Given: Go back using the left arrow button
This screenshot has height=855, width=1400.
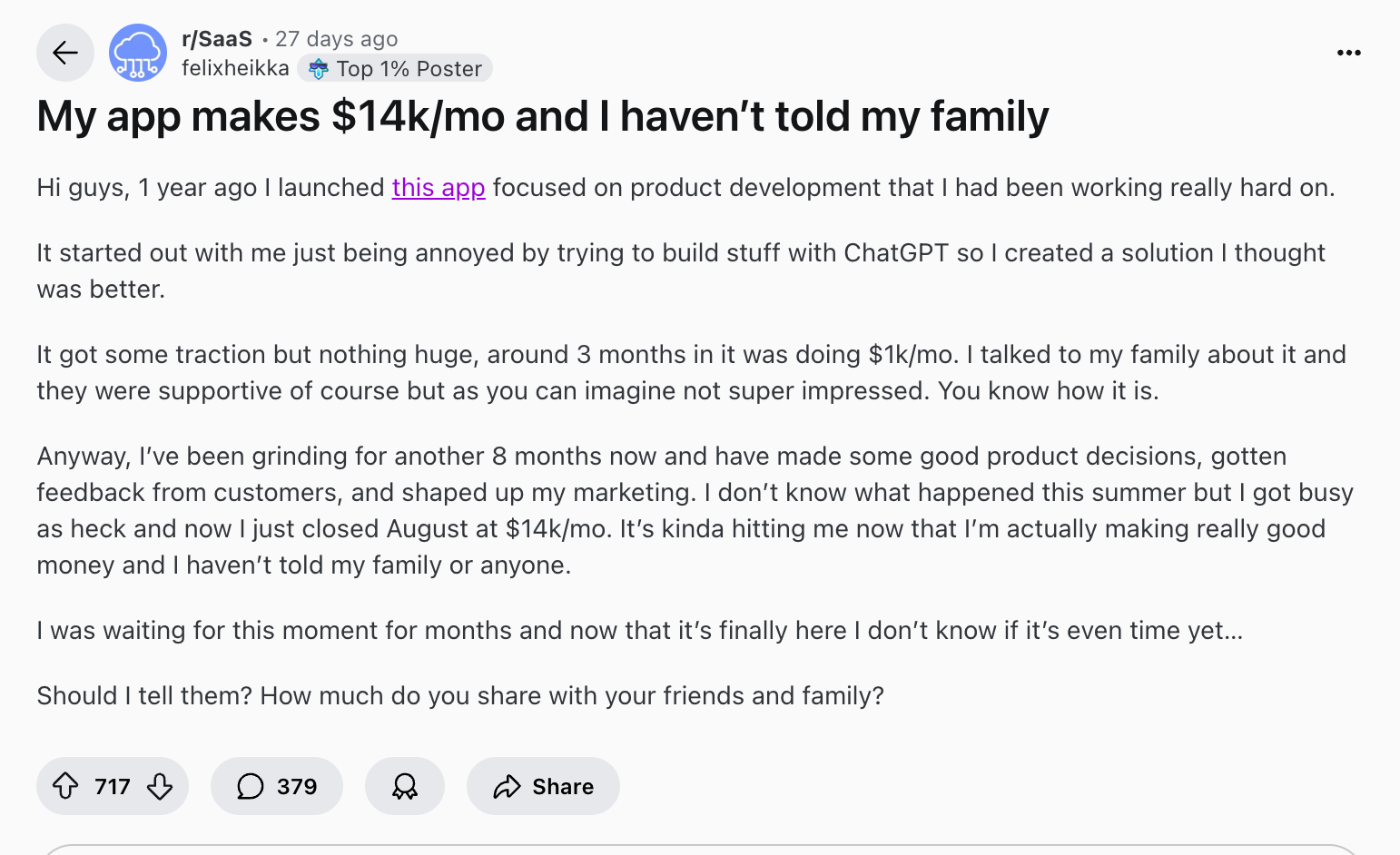Looking at the screenshot, I should pyautogui.click(x=65, y=54).
